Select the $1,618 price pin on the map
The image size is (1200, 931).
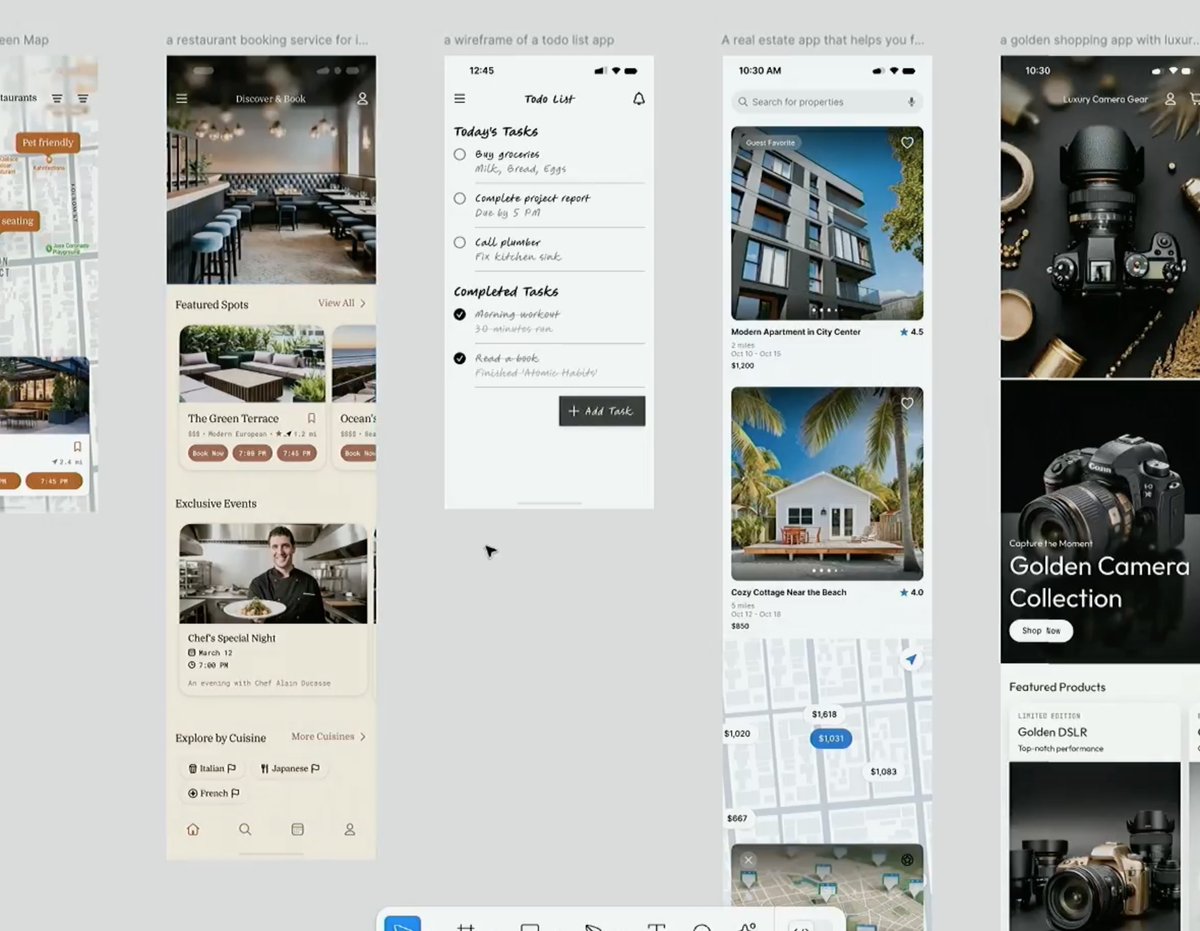pos(824,715)
